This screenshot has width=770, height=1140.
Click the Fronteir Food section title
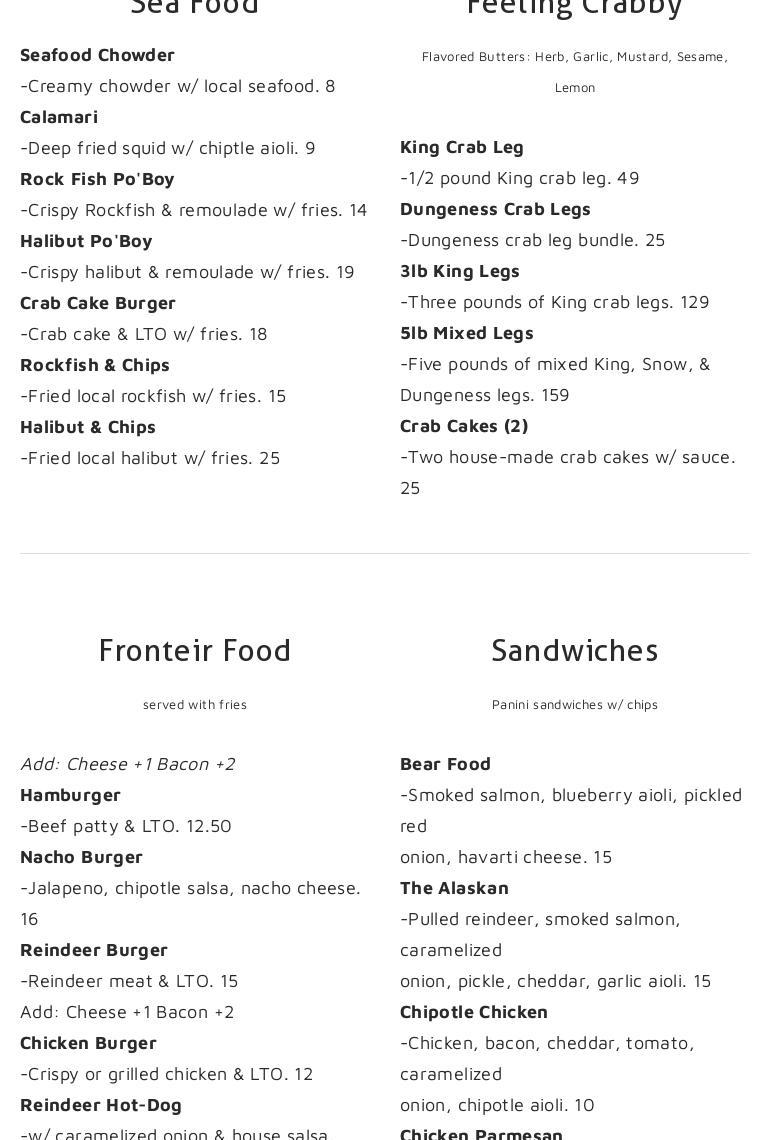click(x=195, y=650)
